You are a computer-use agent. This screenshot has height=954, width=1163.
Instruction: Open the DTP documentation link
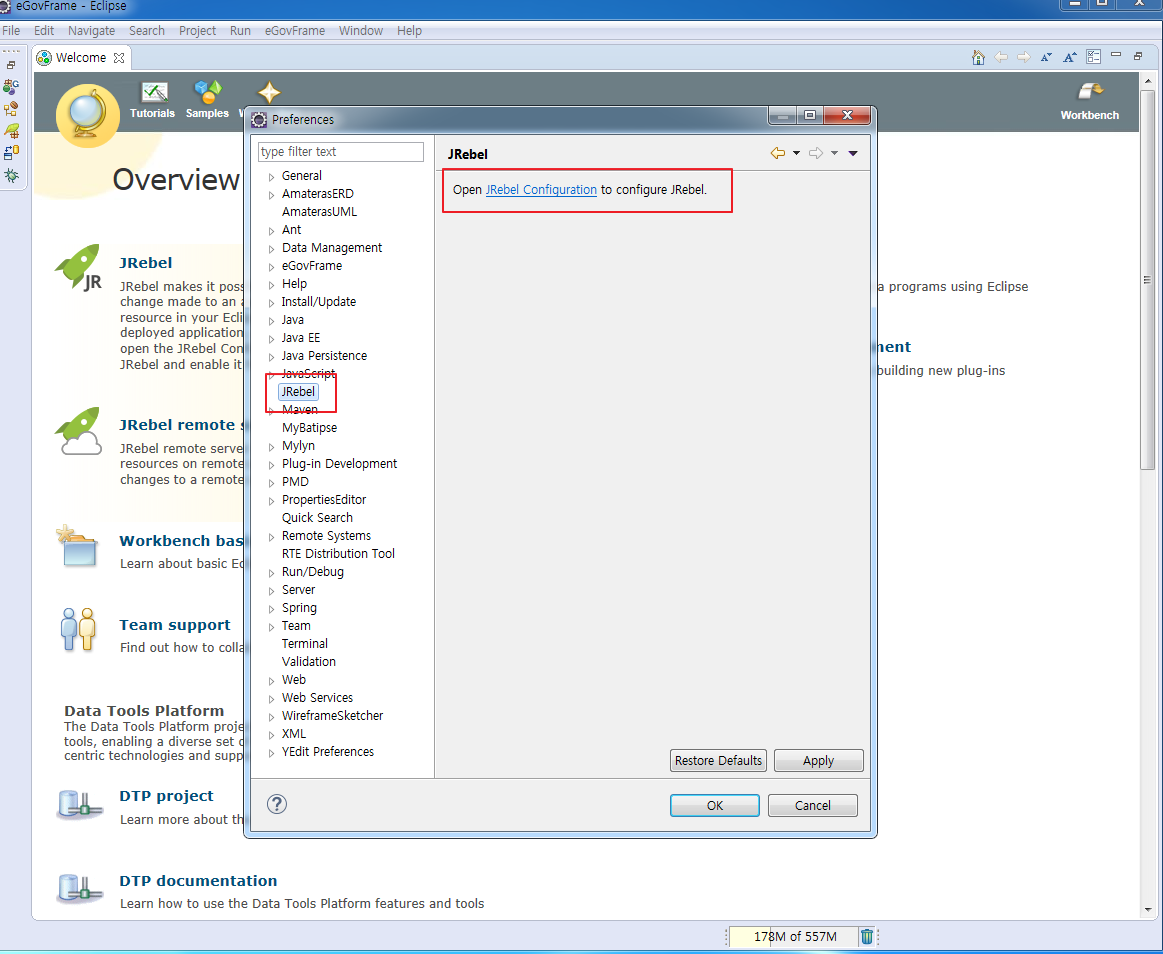click(198, 881)
